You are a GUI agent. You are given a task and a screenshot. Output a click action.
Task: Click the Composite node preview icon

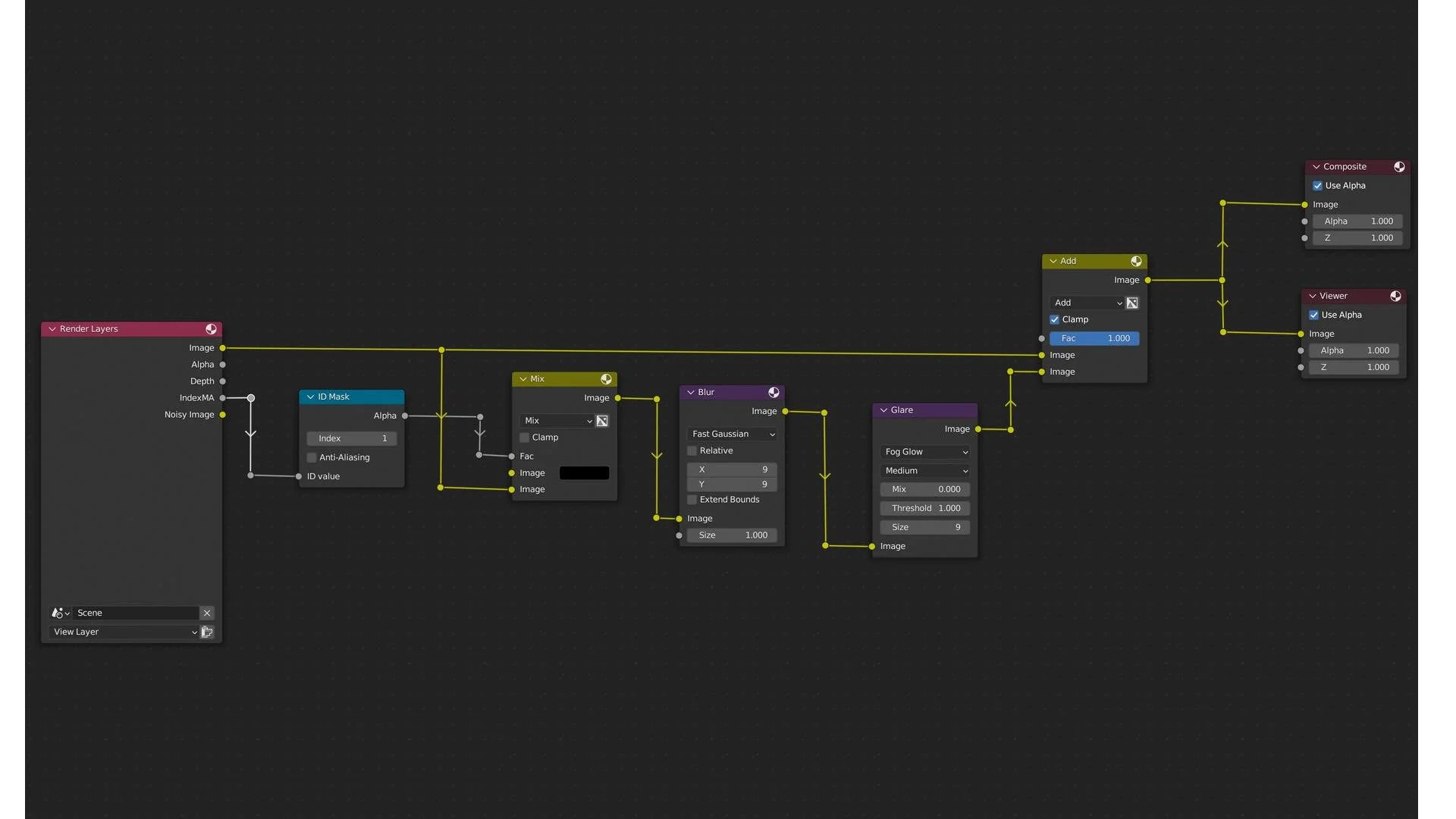[x=1399, y=167]
